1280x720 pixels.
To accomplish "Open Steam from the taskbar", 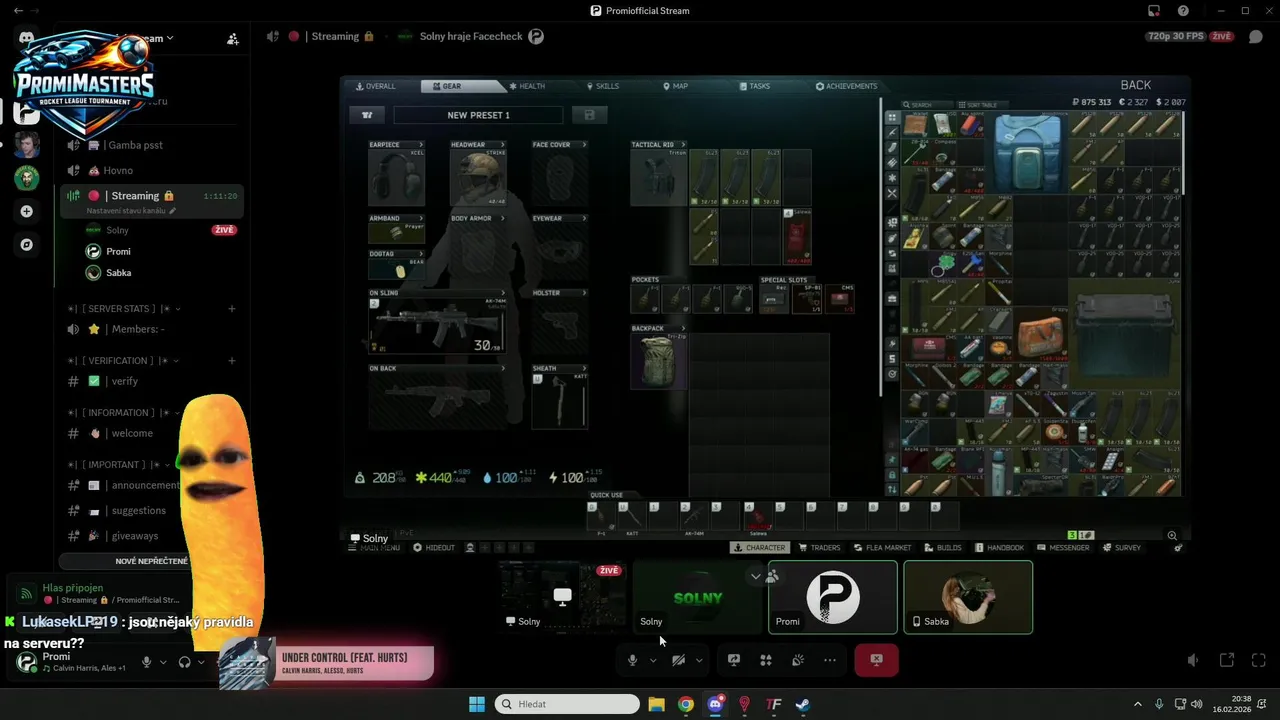I will pos(803,704).
